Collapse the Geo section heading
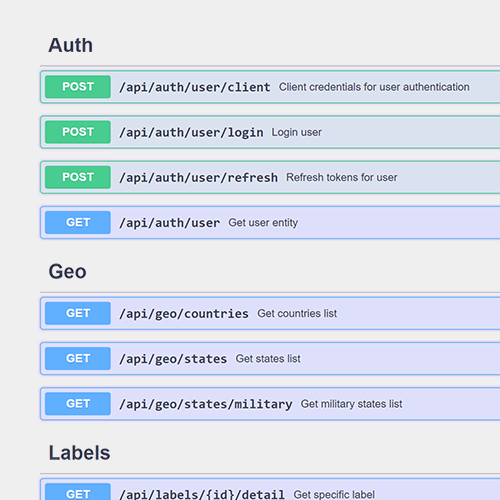Screen dimensions: 500x500 point(68,271)
